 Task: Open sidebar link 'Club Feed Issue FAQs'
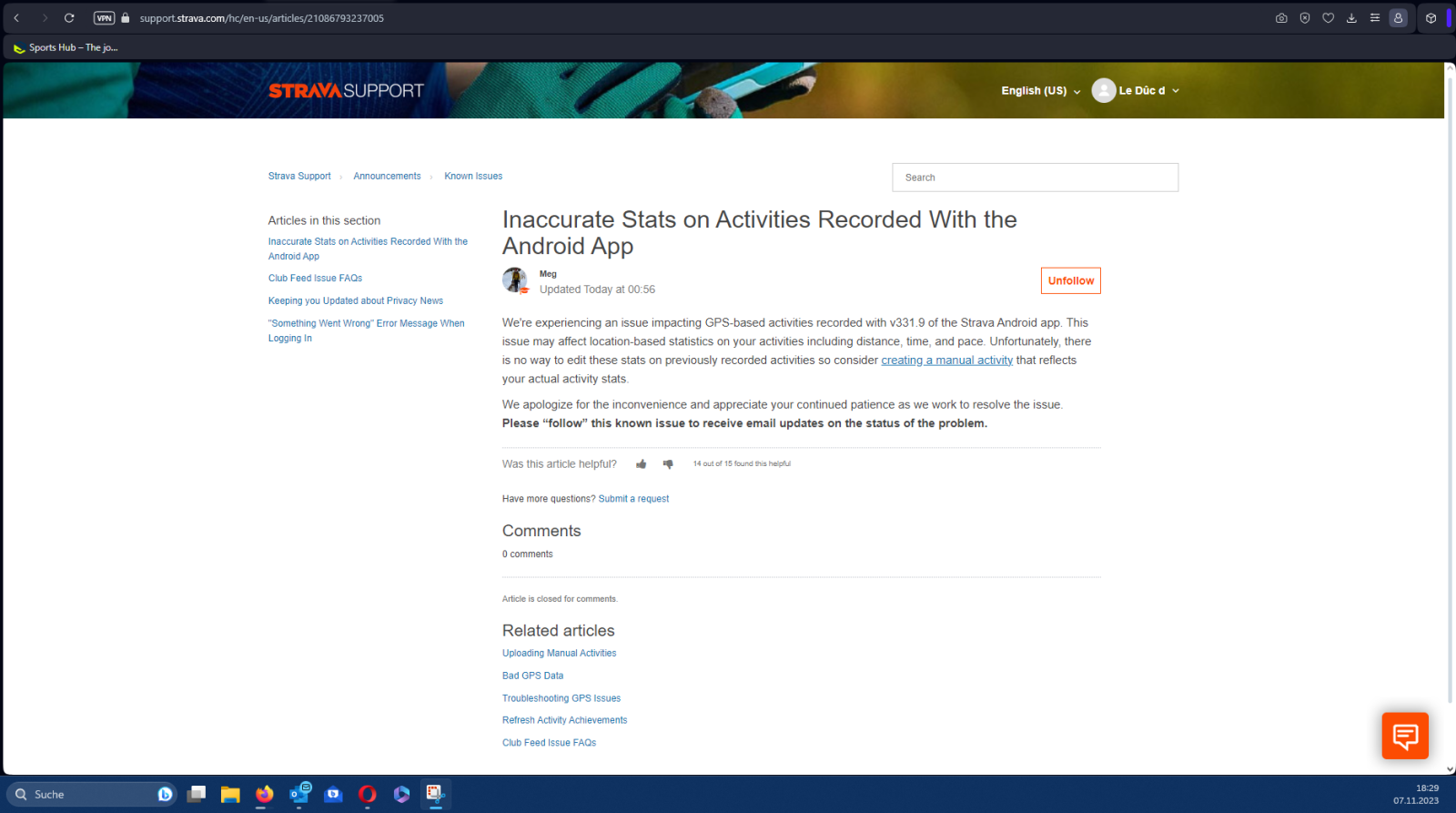[315, 279]
